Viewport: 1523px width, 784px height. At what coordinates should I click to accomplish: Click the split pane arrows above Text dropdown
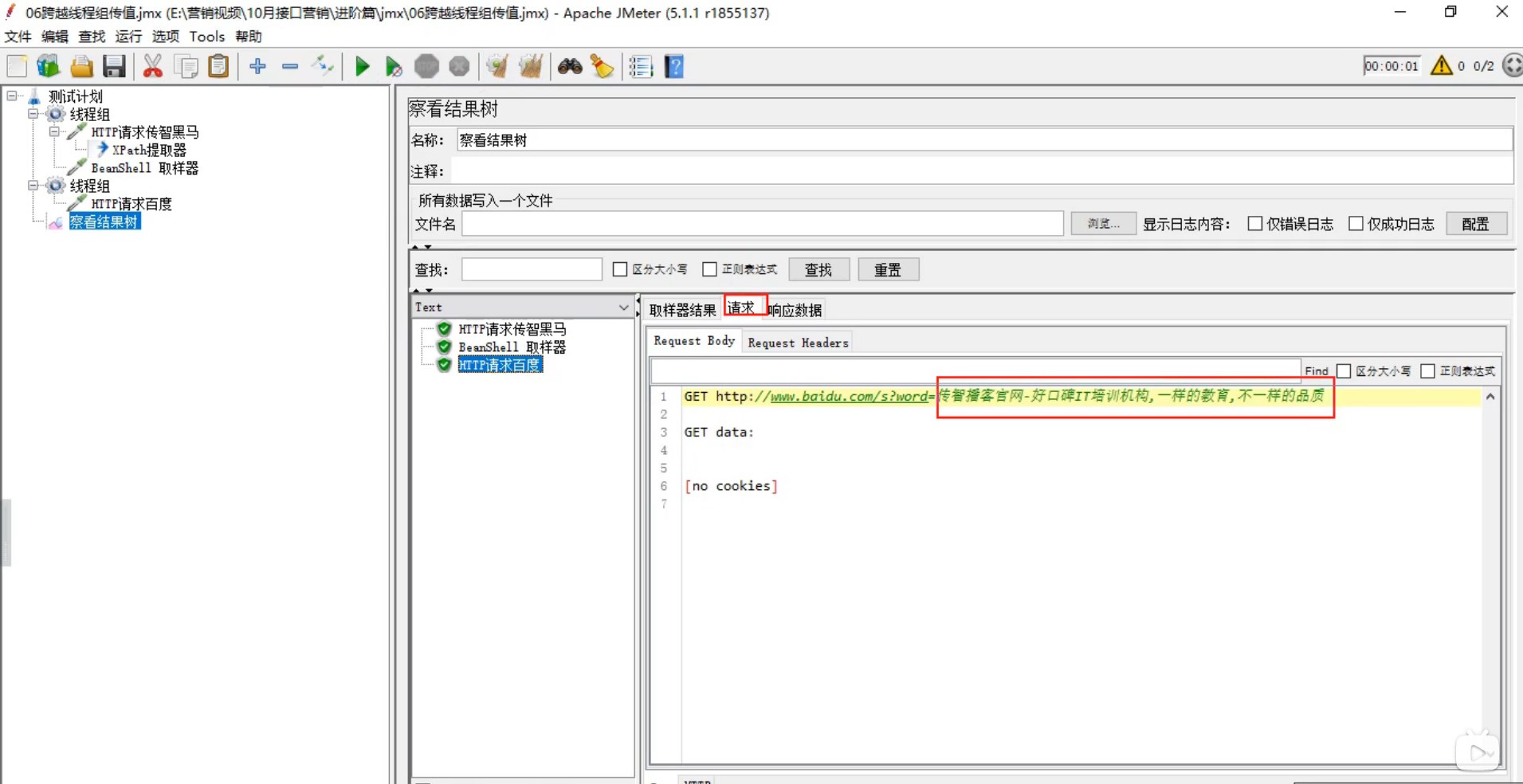point(422,291)
